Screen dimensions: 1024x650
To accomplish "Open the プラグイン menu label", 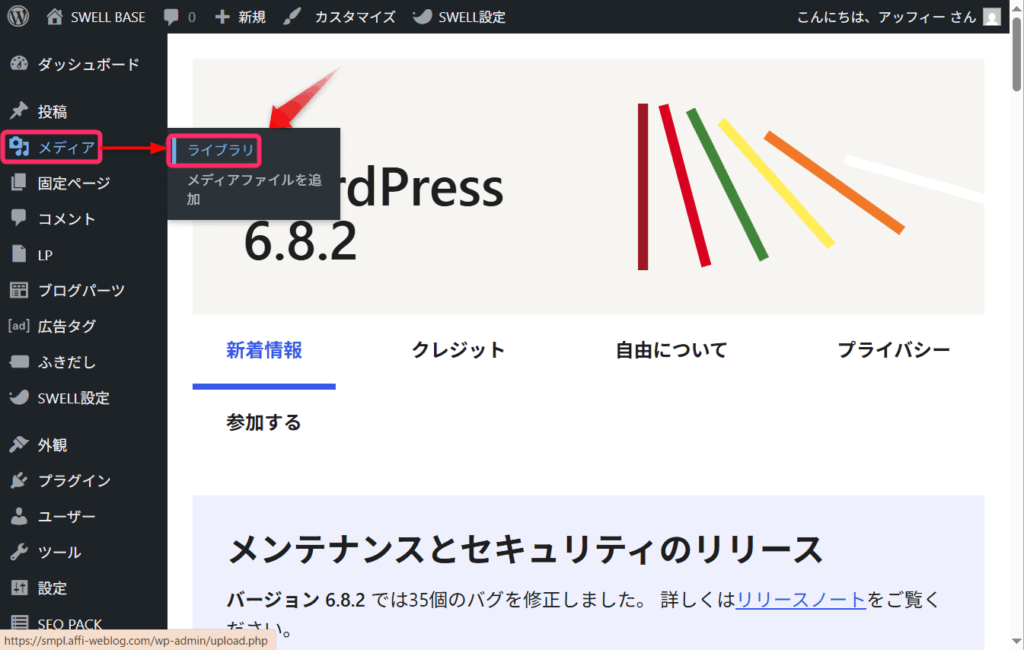I will click(x=74, y=481).
